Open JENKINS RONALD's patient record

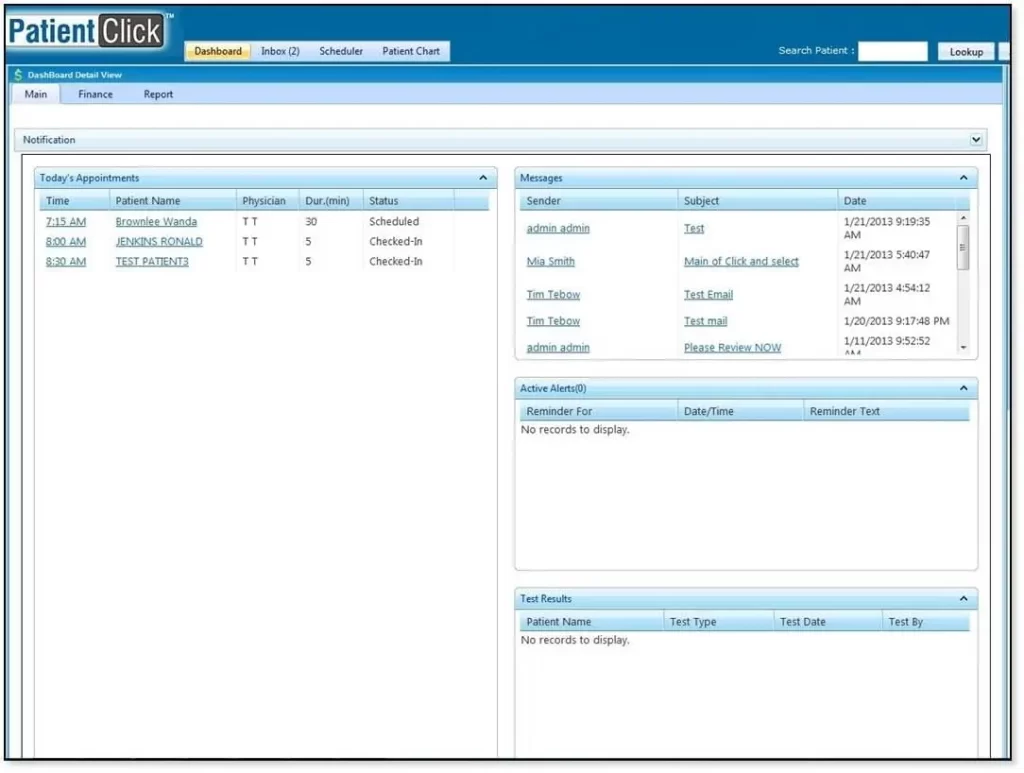tap(158, 241)
